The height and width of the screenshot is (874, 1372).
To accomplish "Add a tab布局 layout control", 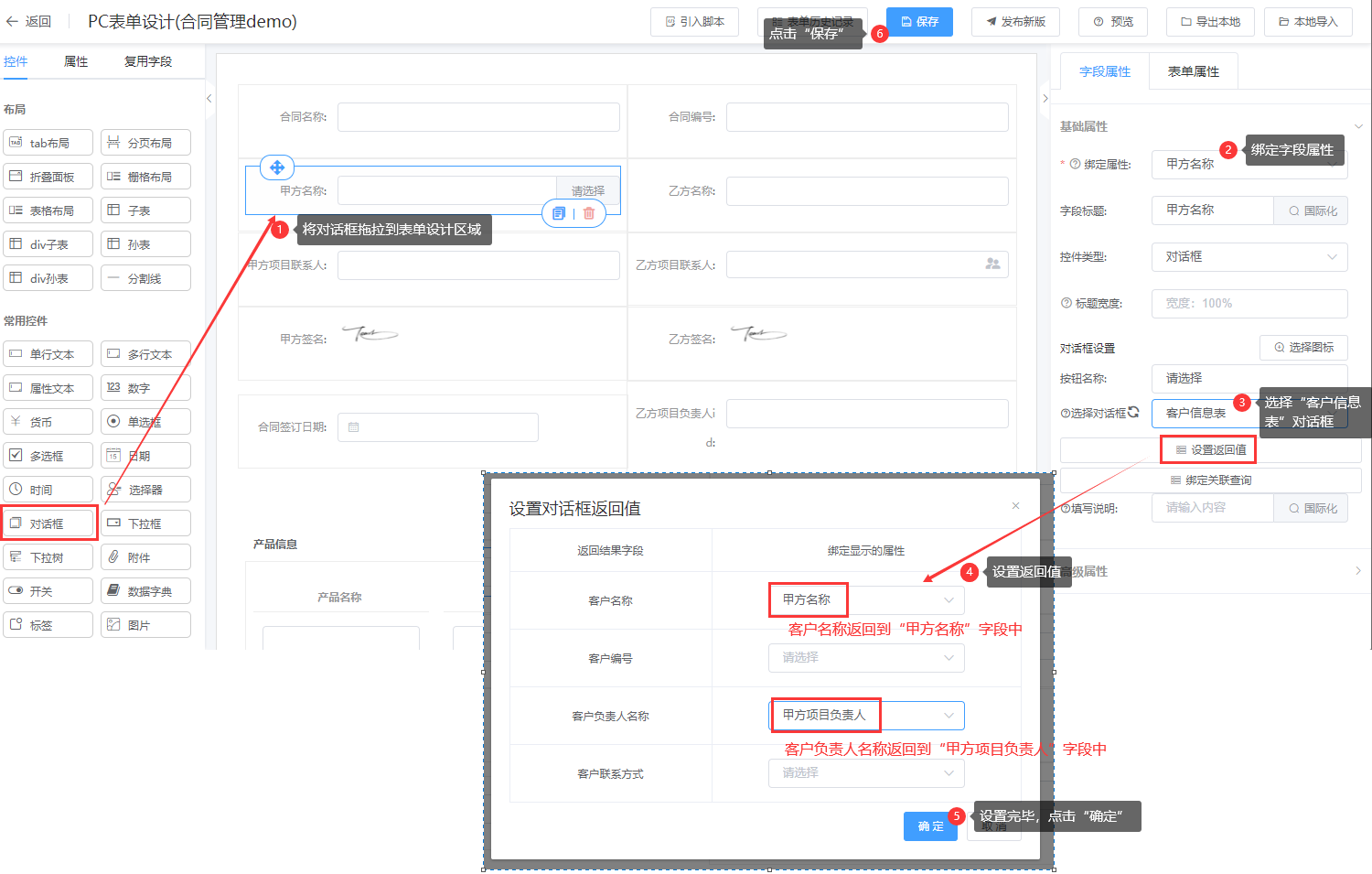I will coord(48,143).
